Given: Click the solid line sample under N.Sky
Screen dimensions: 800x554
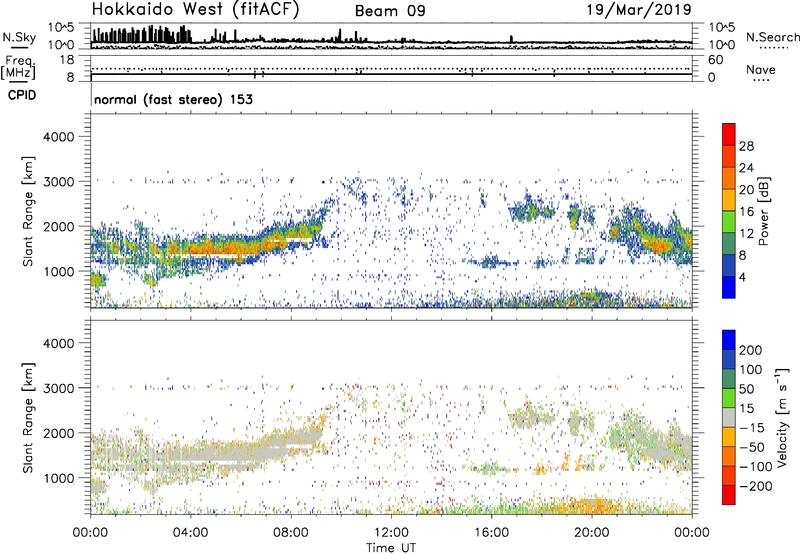Looking at the screenshot, I should [x=19, y=48].
